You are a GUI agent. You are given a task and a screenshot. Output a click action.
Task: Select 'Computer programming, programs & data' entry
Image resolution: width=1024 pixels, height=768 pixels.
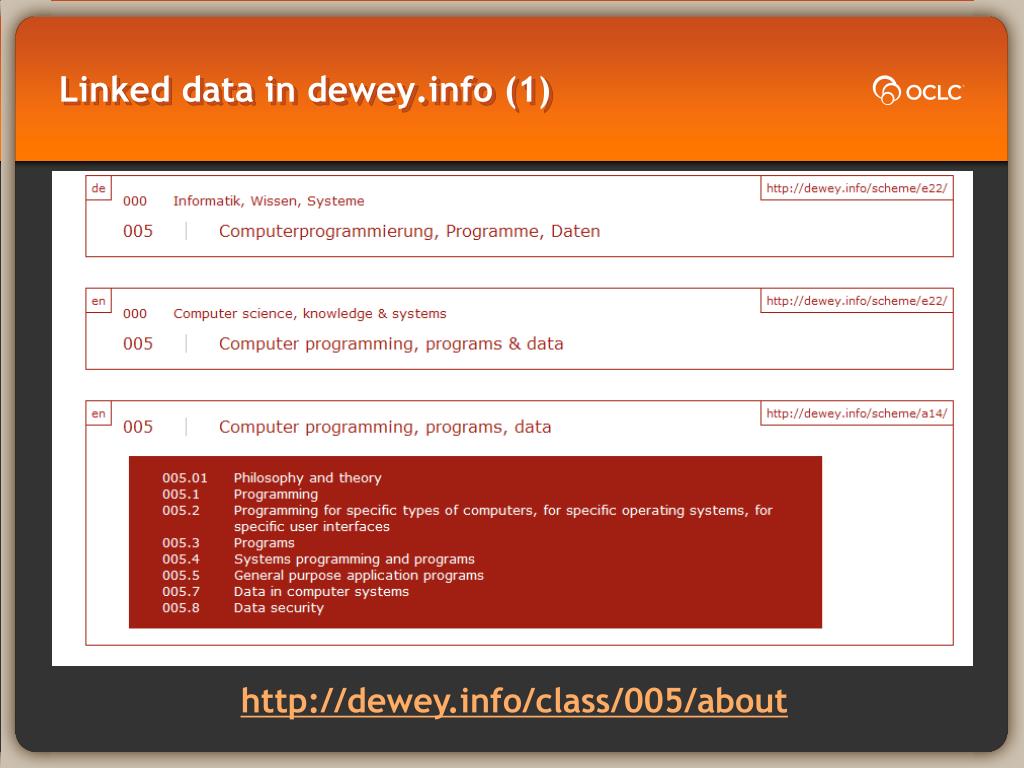[x=391, y=344]
